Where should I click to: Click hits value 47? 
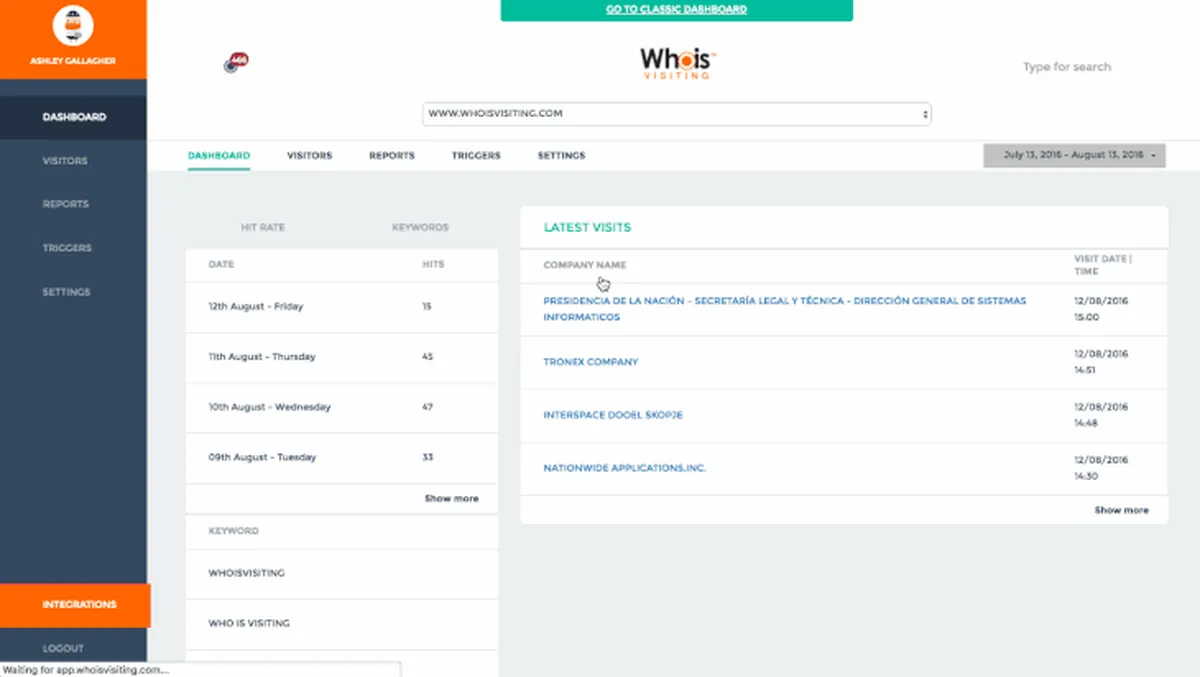point(428,408)
